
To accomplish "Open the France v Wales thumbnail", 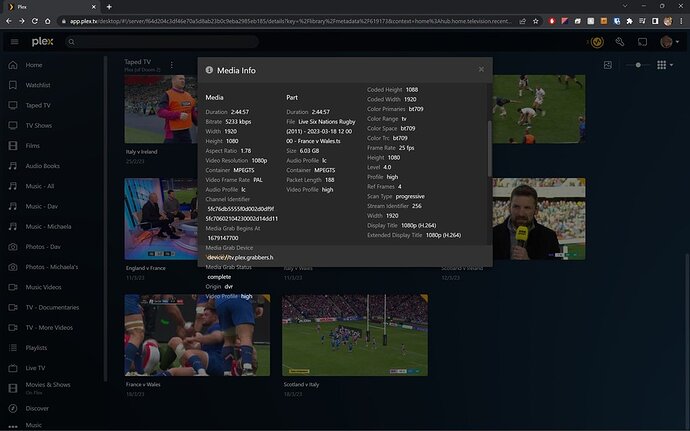I will tap(197, 335).
